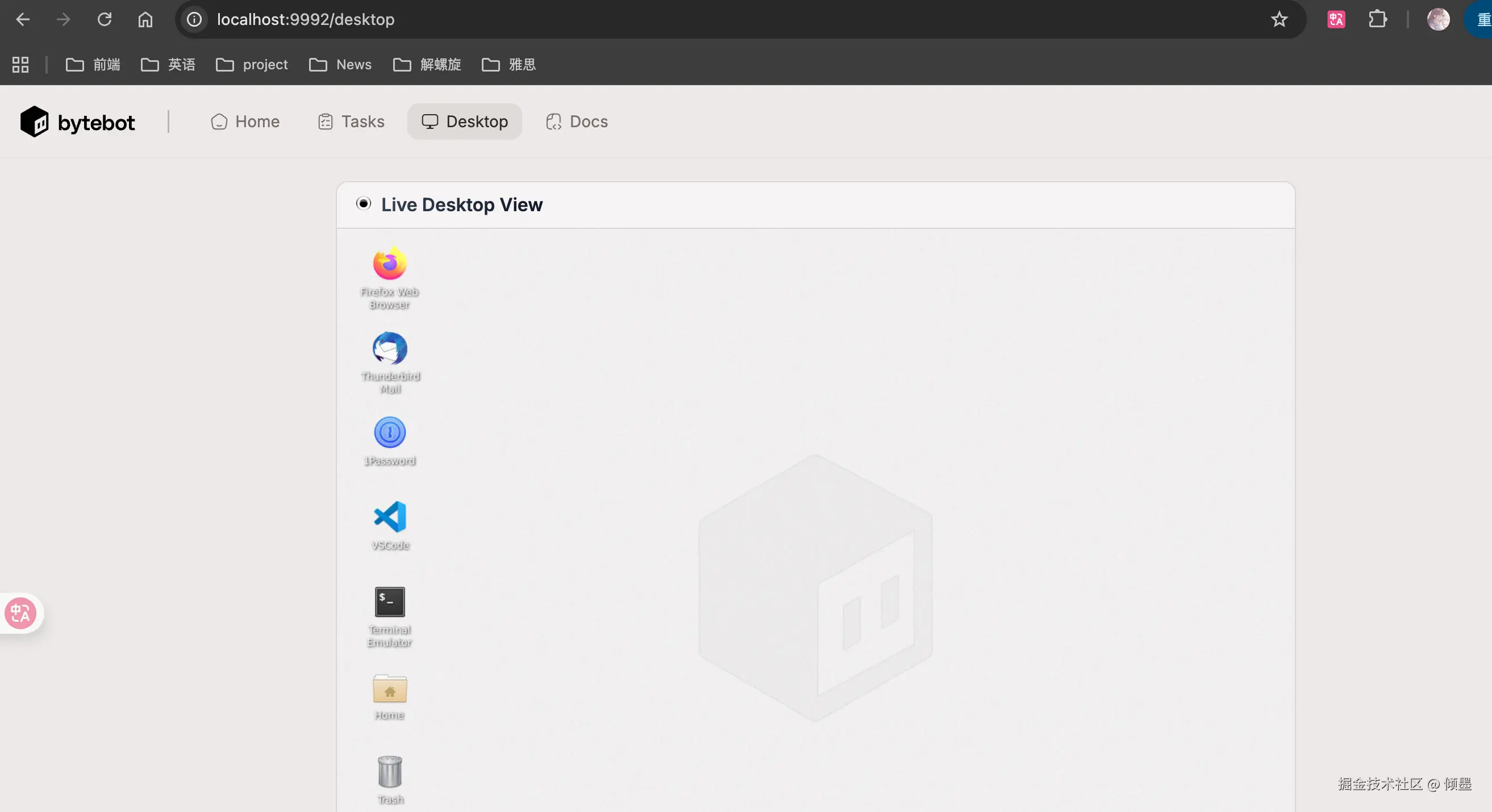Open the Terminal Emulator icon
Image resolution: width=1492 pixels, height=812 pixels.
[389, 602]
